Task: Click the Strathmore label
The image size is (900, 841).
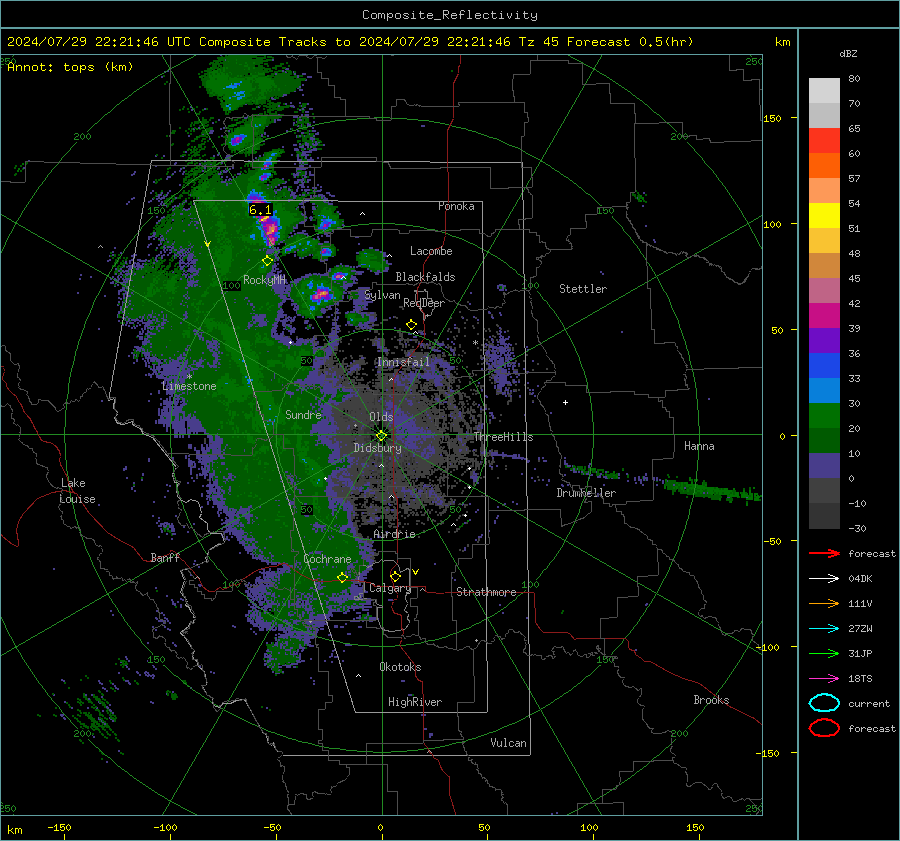Action: [486, 592]
